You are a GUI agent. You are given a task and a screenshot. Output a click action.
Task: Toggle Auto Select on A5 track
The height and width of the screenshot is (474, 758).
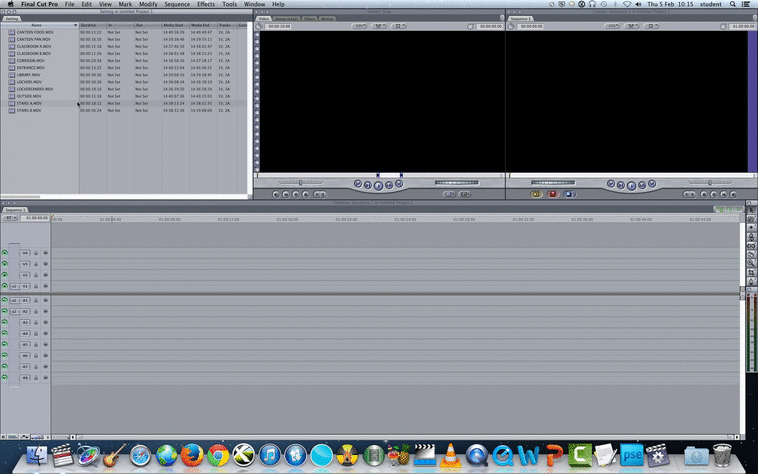pos(45,345)
